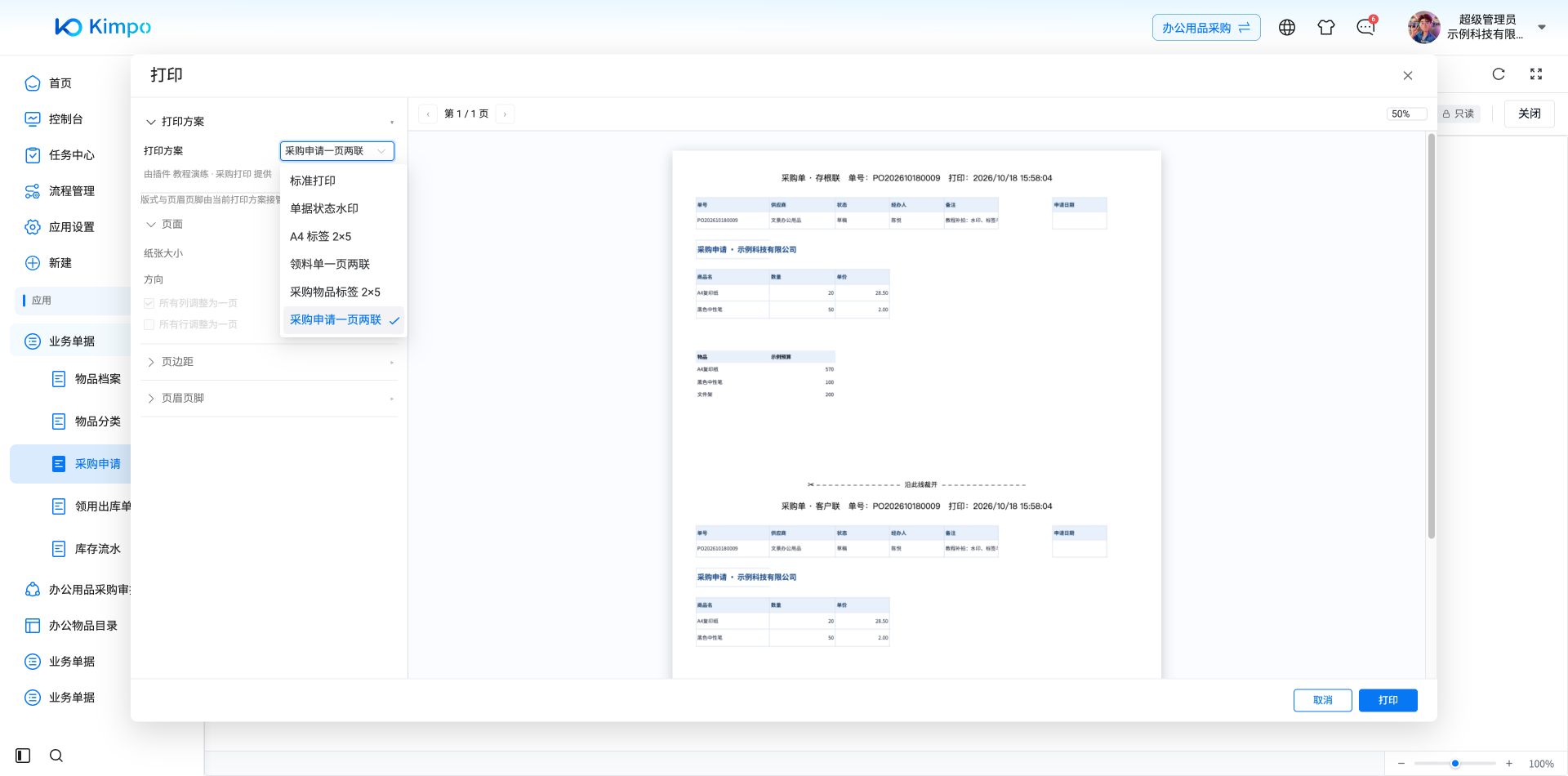Click the 办公用品采购 switch button

click(x=1206, y=28)
